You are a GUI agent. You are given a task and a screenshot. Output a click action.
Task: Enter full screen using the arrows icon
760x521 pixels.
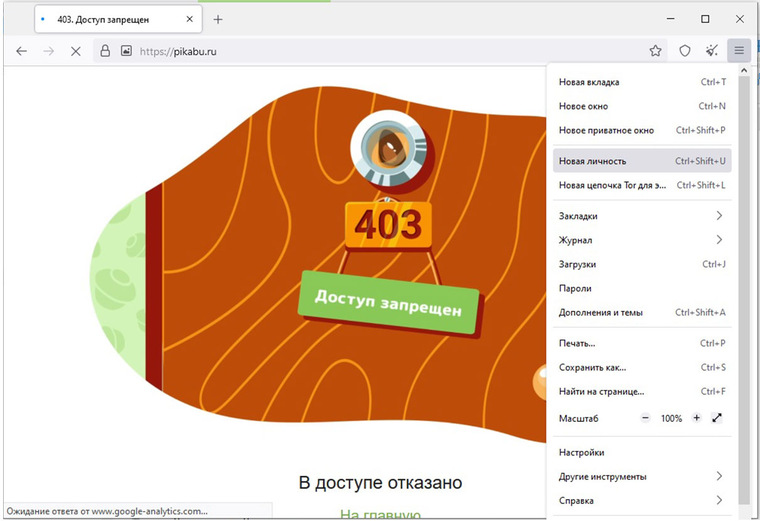point(717,418)
